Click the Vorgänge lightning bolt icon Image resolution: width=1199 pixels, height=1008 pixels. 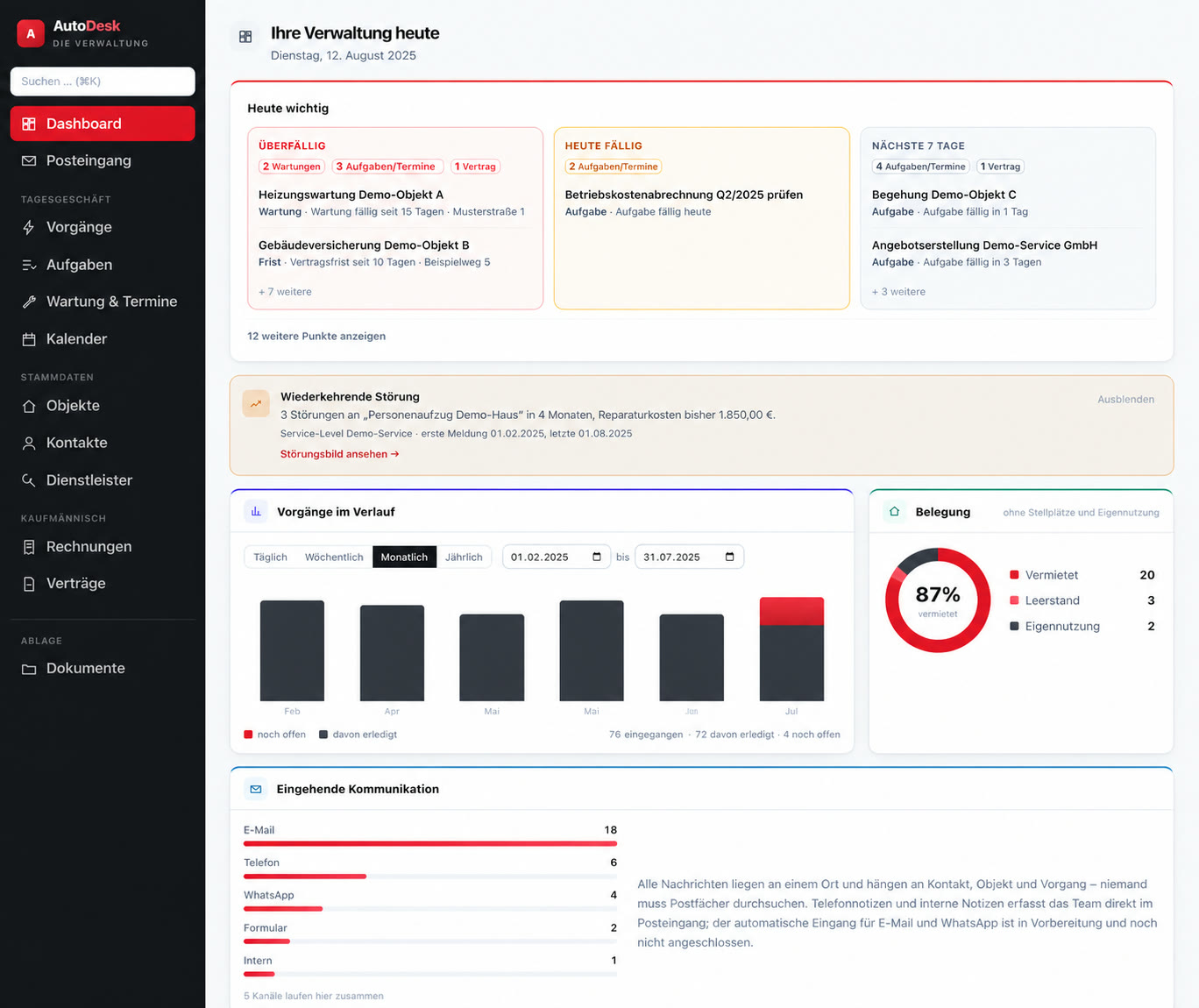[x=29, y=228]
